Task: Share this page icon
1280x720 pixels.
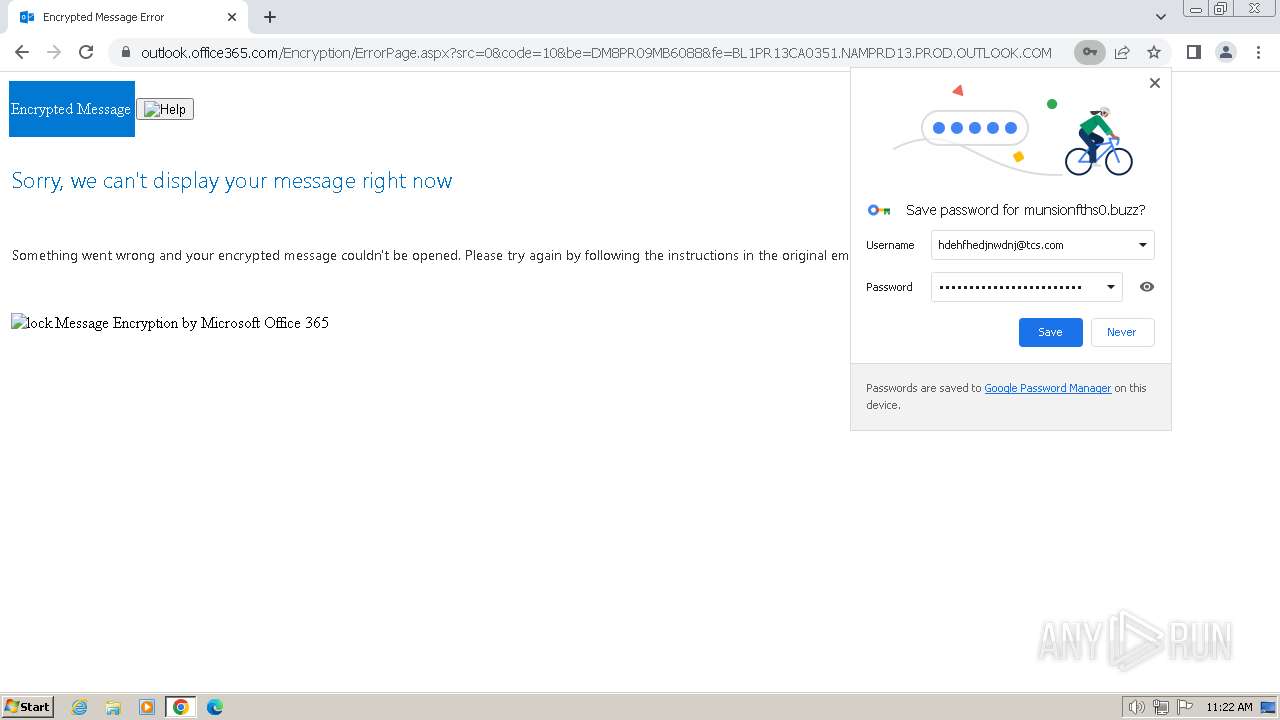Action: (1122, 52)
